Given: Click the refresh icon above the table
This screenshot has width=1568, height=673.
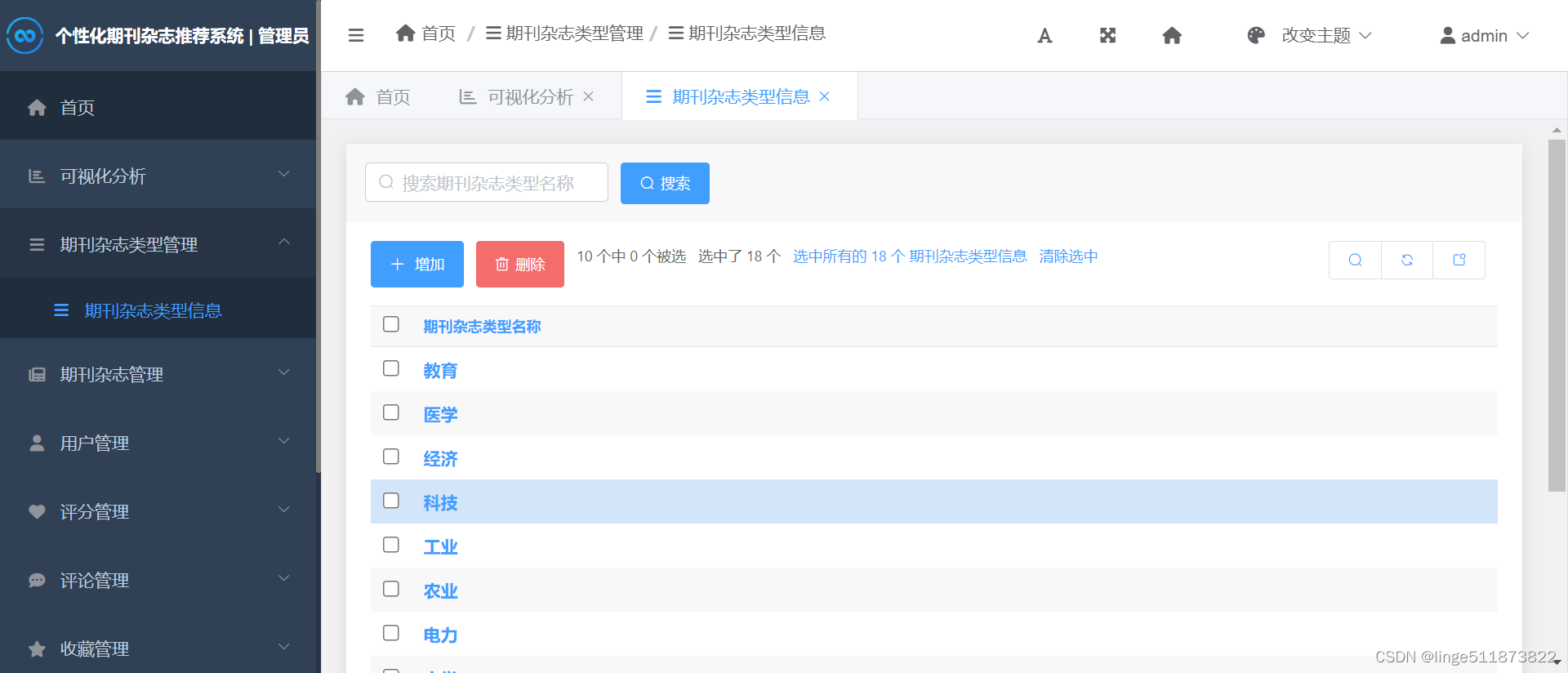Looking at the screenshot, I should (x=1407, y=260).
